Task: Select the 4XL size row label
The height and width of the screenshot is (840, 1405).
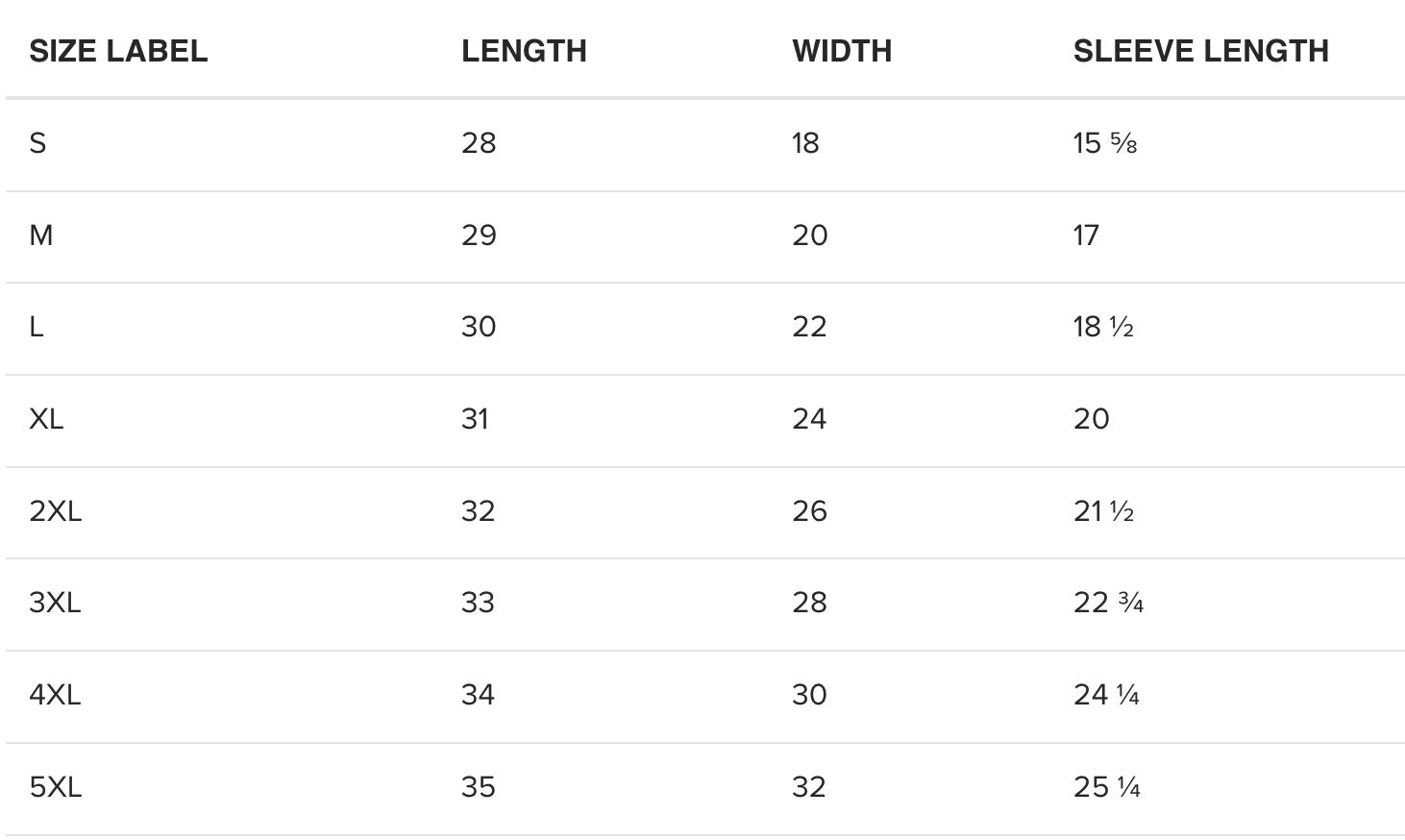Action: [x=55, y=695]
